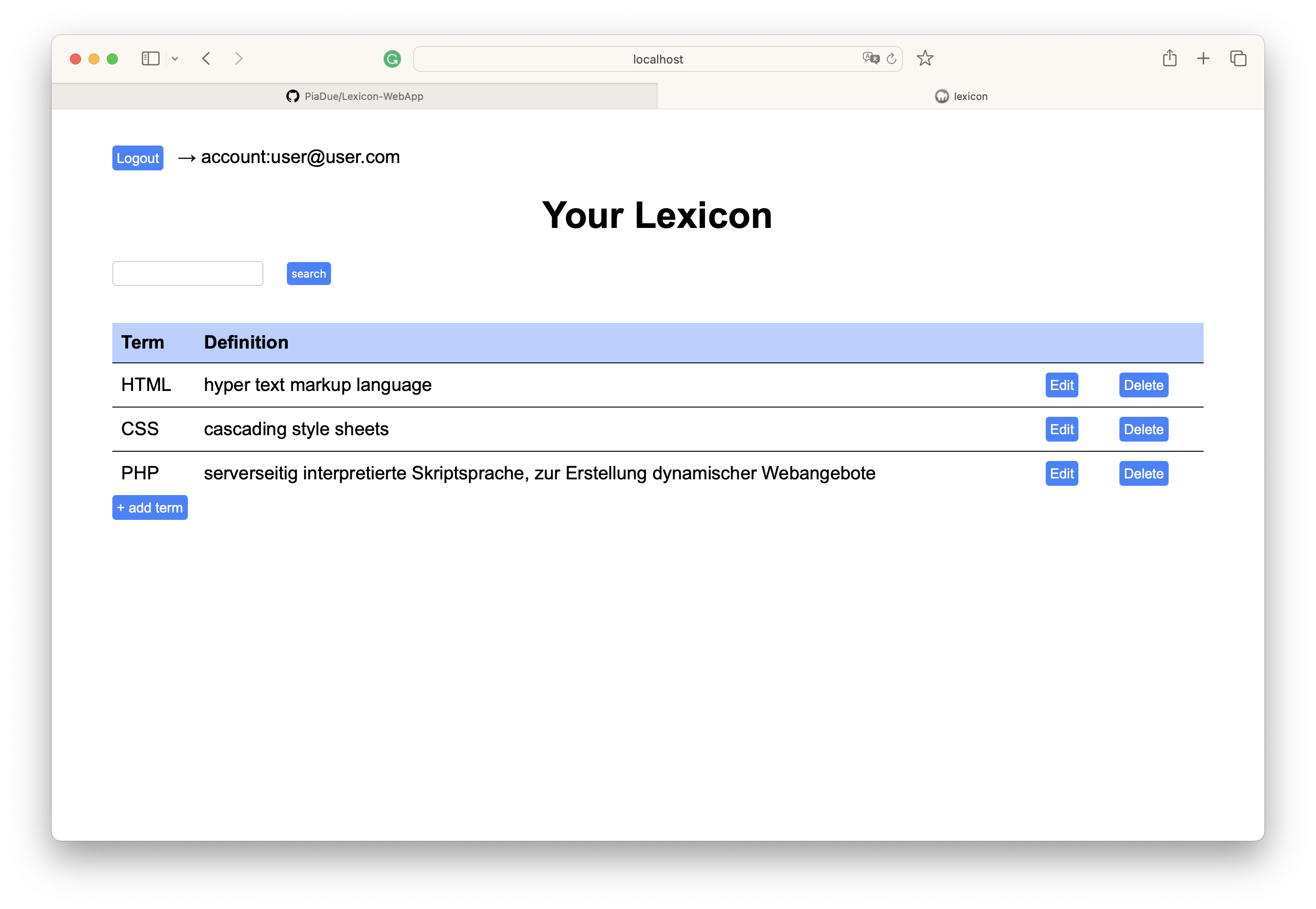Click the translate icon in the address bar
Viewport: 1316px width, 909px height.
[x=870, y=58]
